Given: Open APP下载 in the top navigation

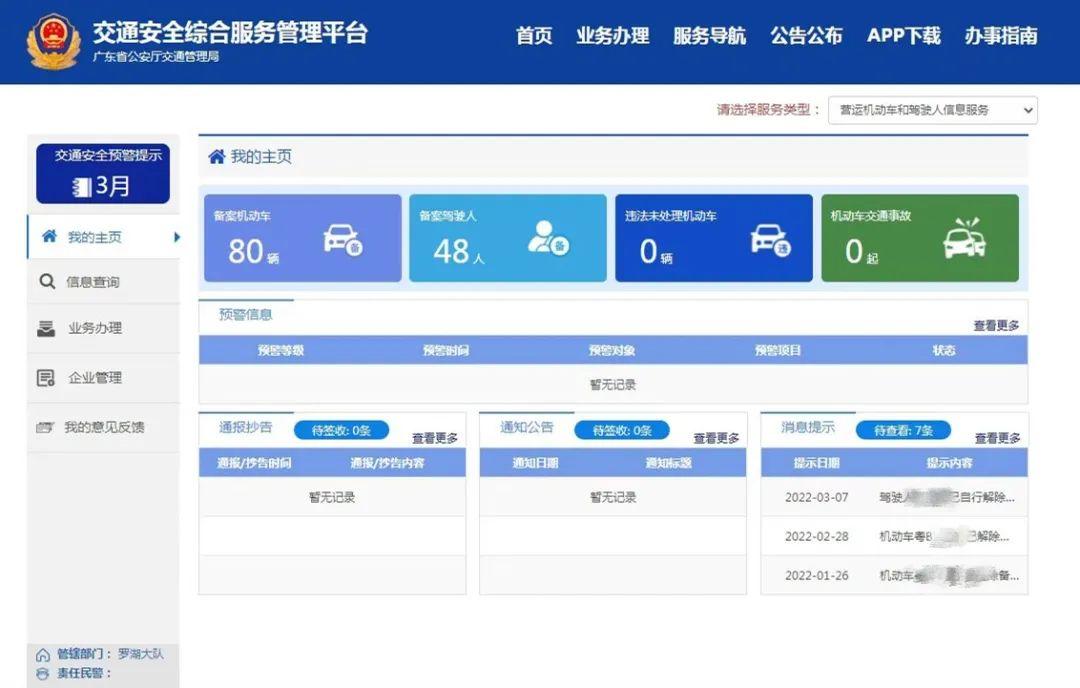Looking at the screenshot, I should (x=903, y=36).
